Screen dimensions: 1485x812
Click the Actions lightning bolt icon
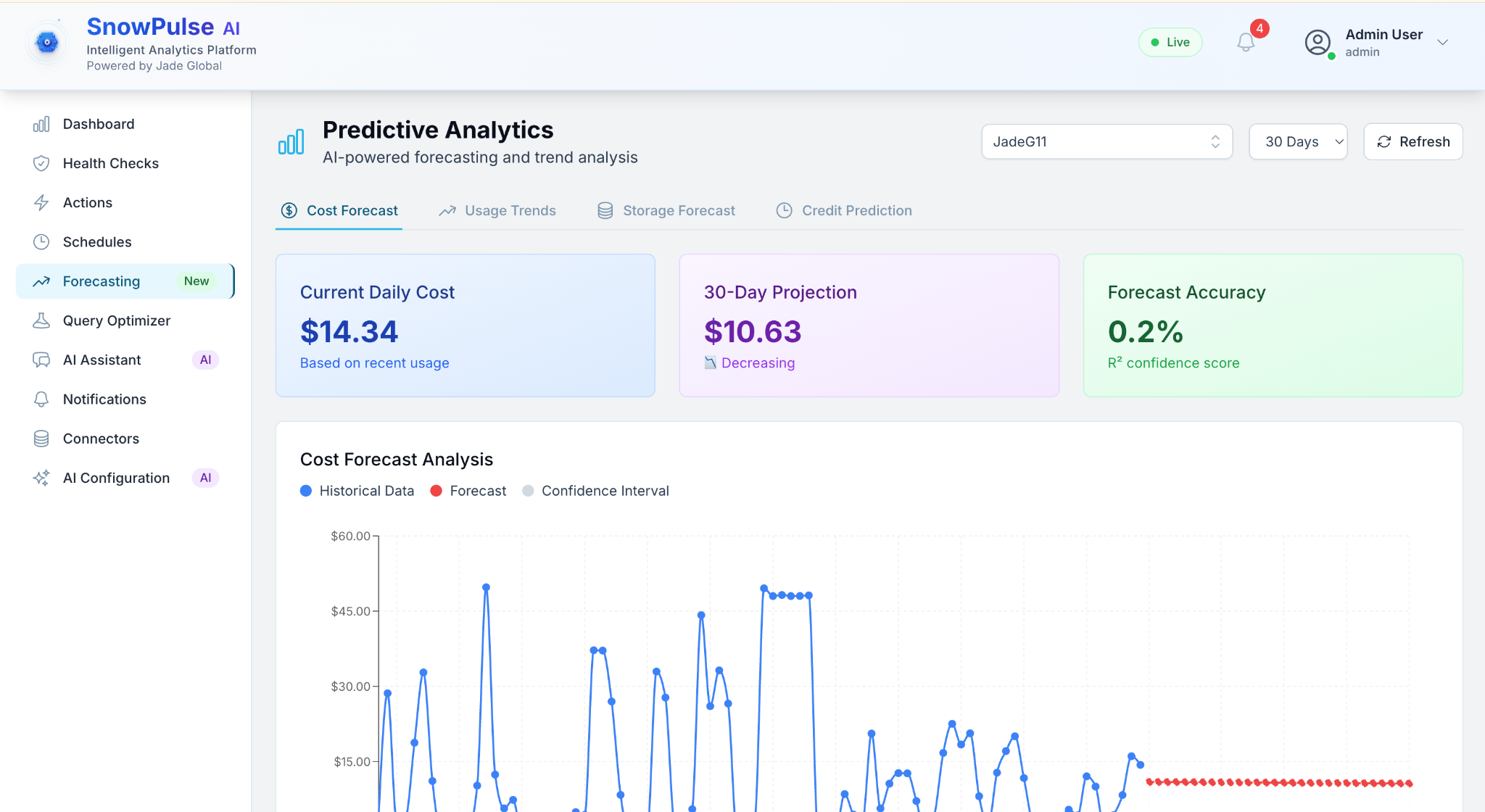point(41,203)
